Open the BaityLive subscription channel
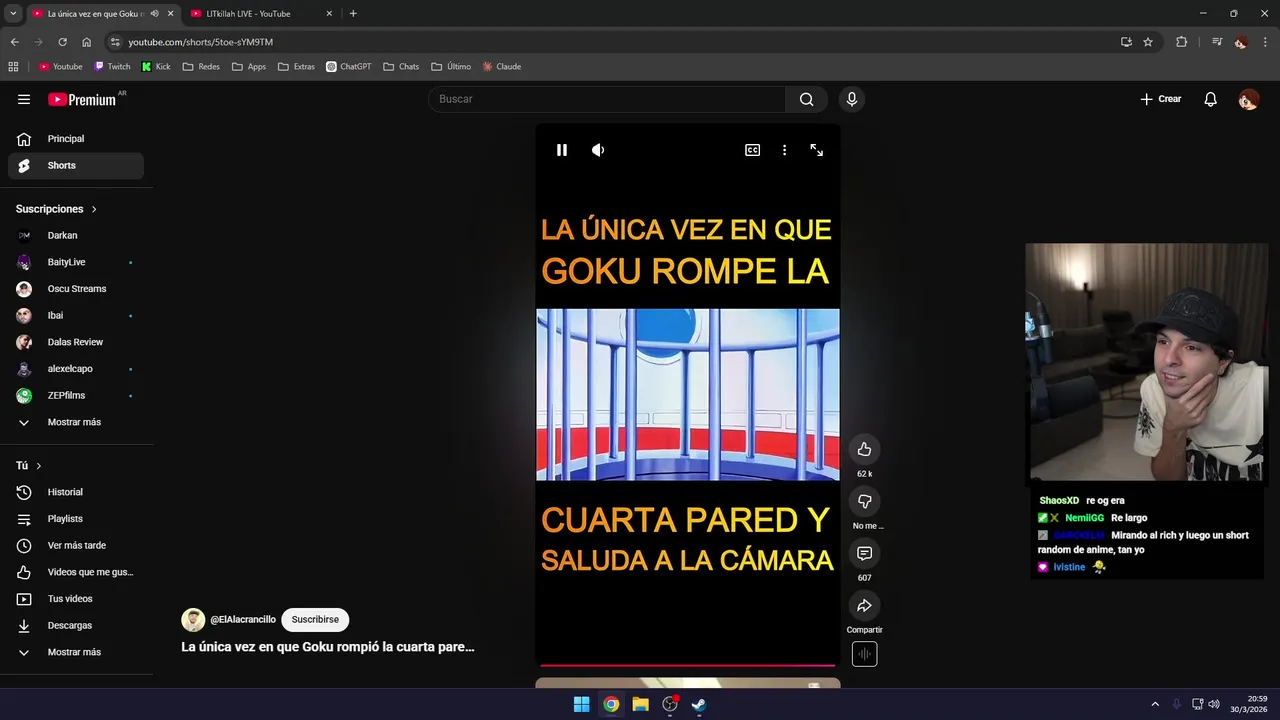This screenshot has width=1280, height=720. tap(76, 262)
